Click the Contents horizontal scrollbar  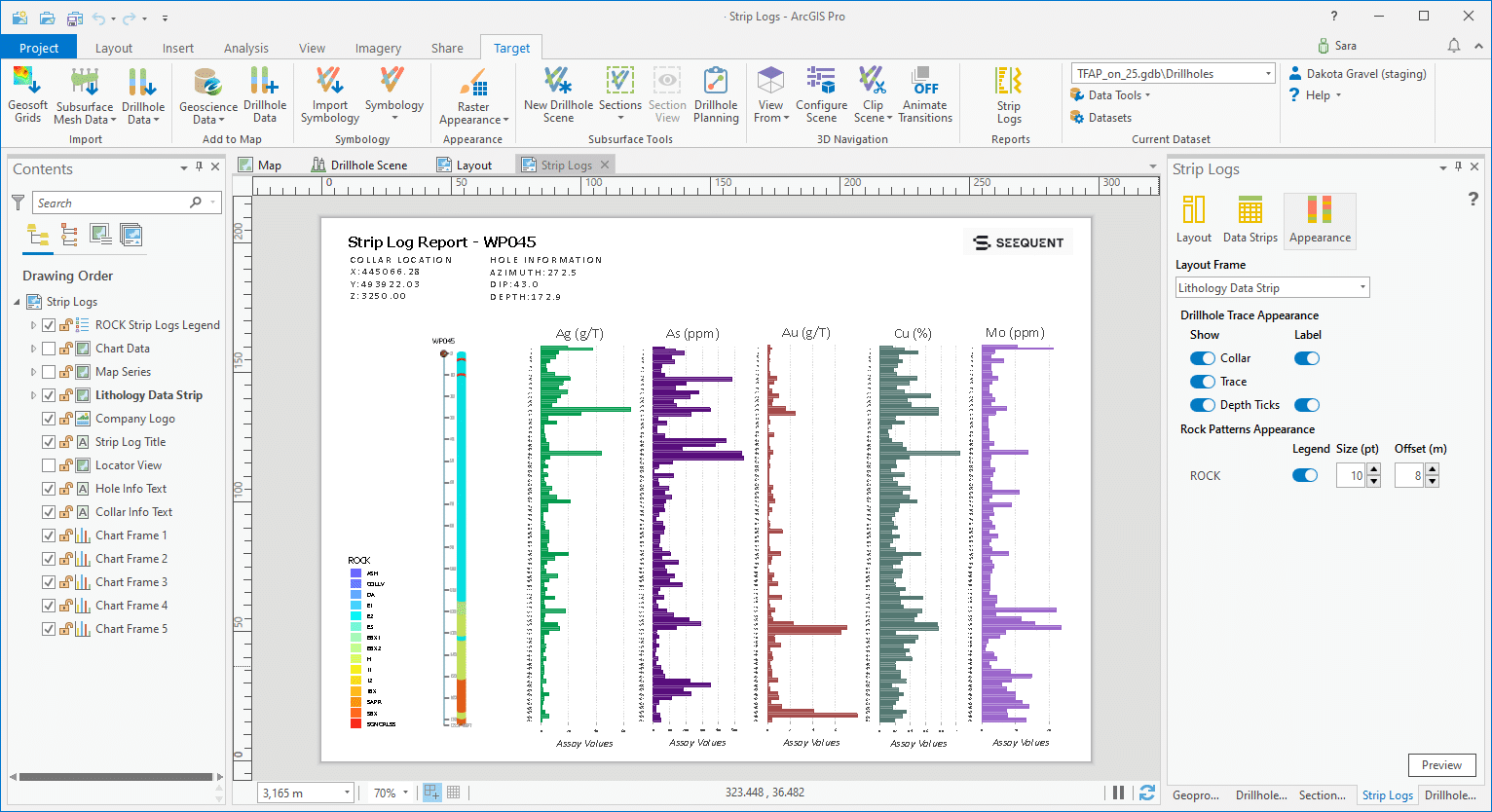115,777
